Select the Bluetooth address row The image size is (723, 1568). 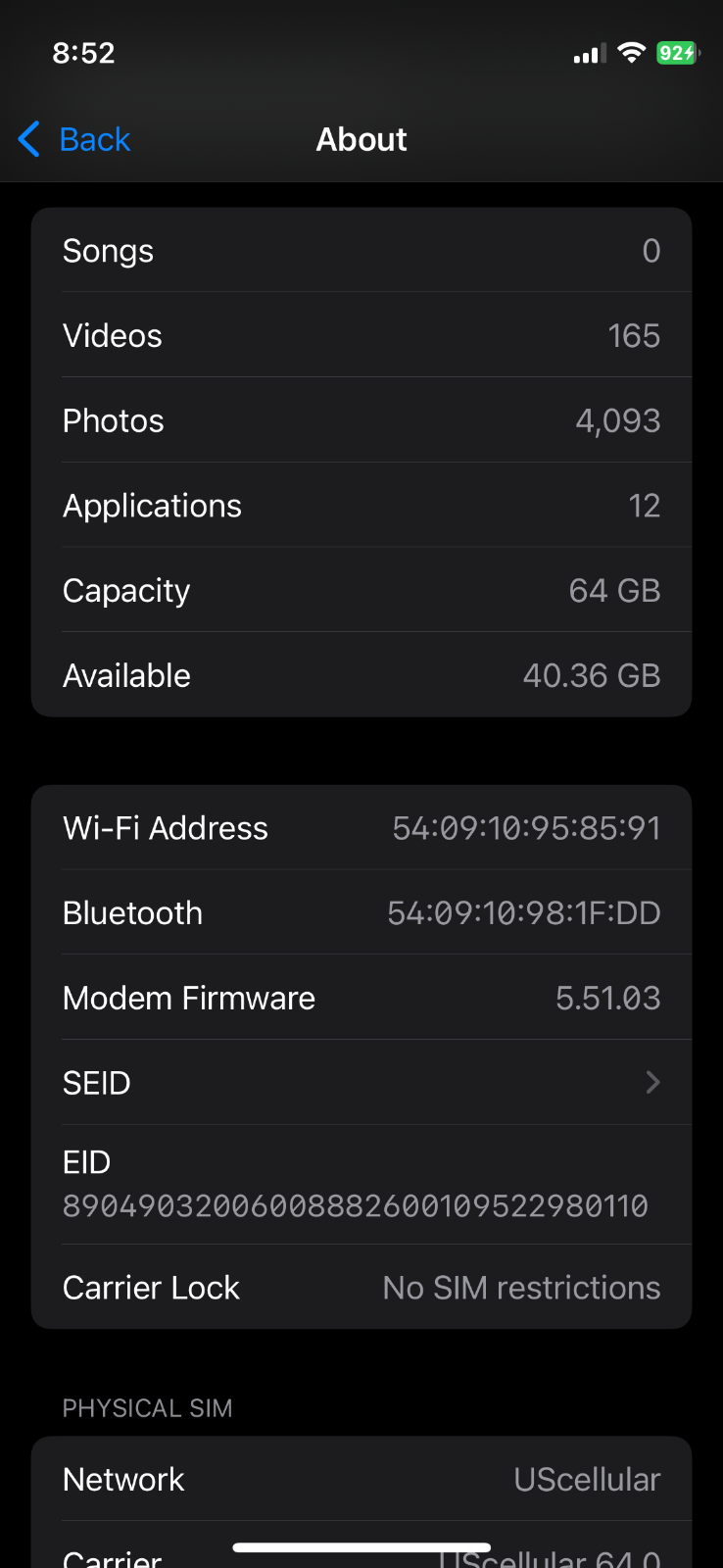(361, 912)
